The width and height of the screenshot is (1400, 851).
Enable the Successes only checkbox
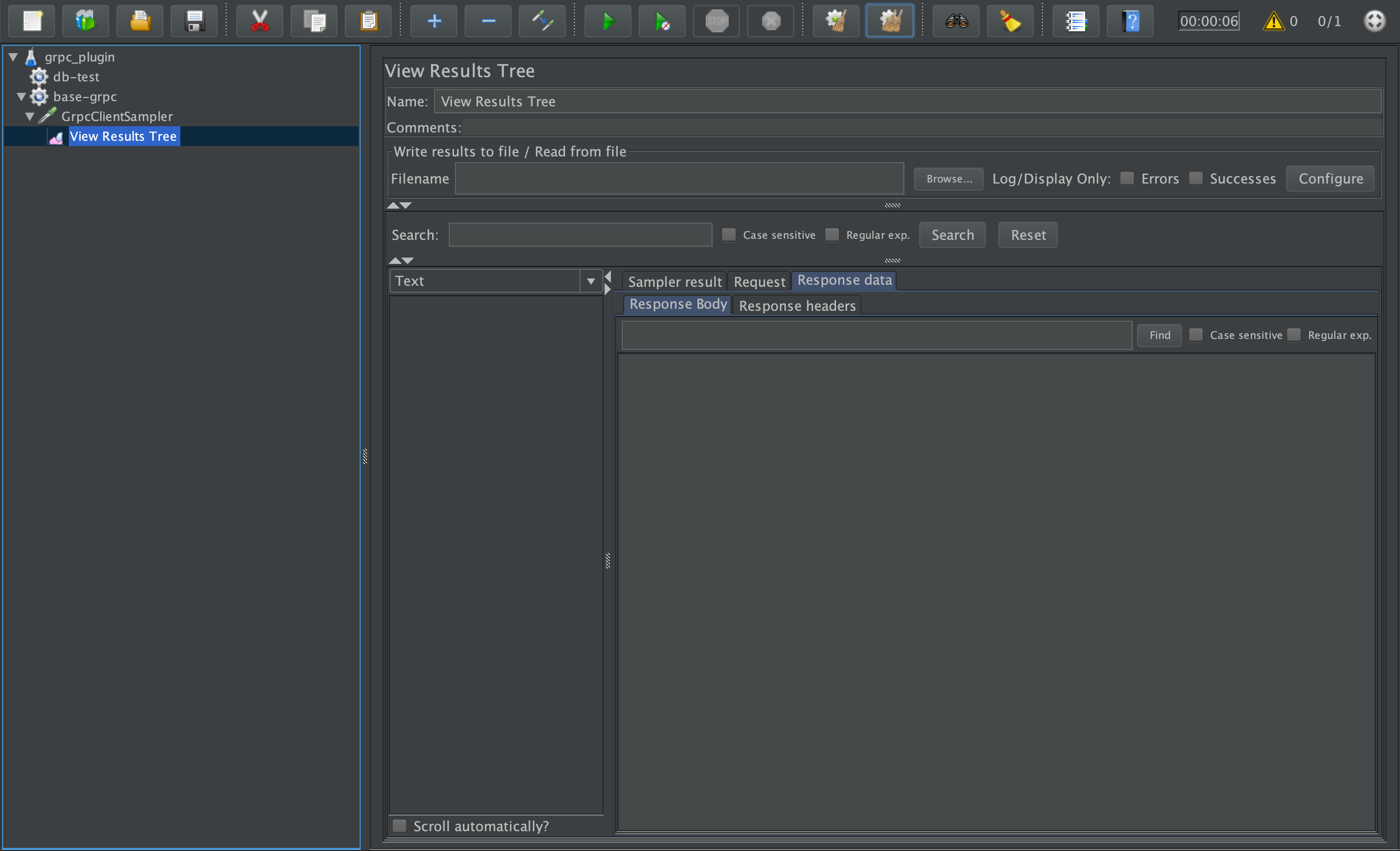1196,178
